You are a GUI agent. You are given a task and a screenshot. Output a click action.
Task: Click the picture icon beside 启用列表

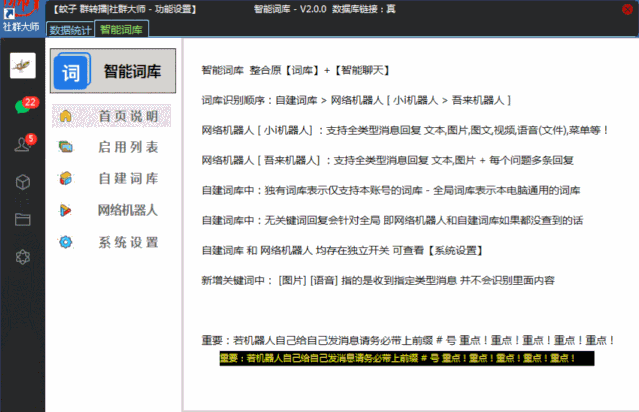(66, 147)
